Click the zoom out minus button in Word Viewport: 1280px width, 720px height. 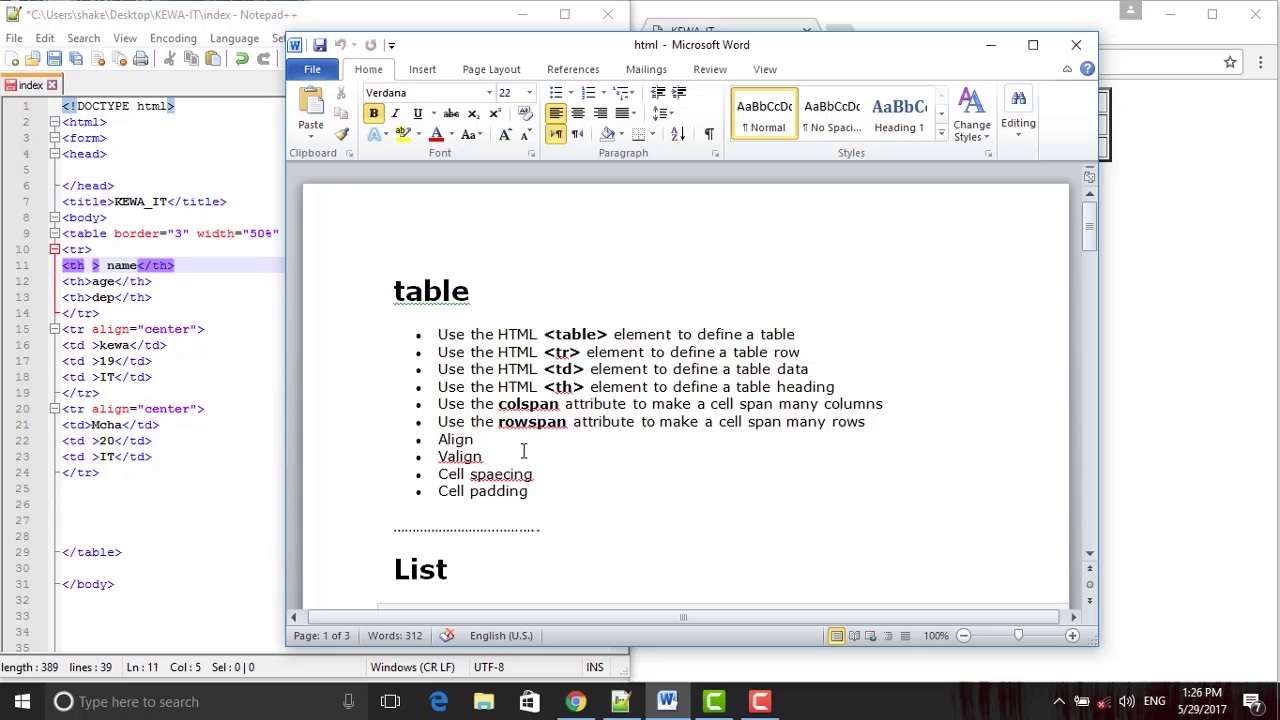[x=963, y=636]
